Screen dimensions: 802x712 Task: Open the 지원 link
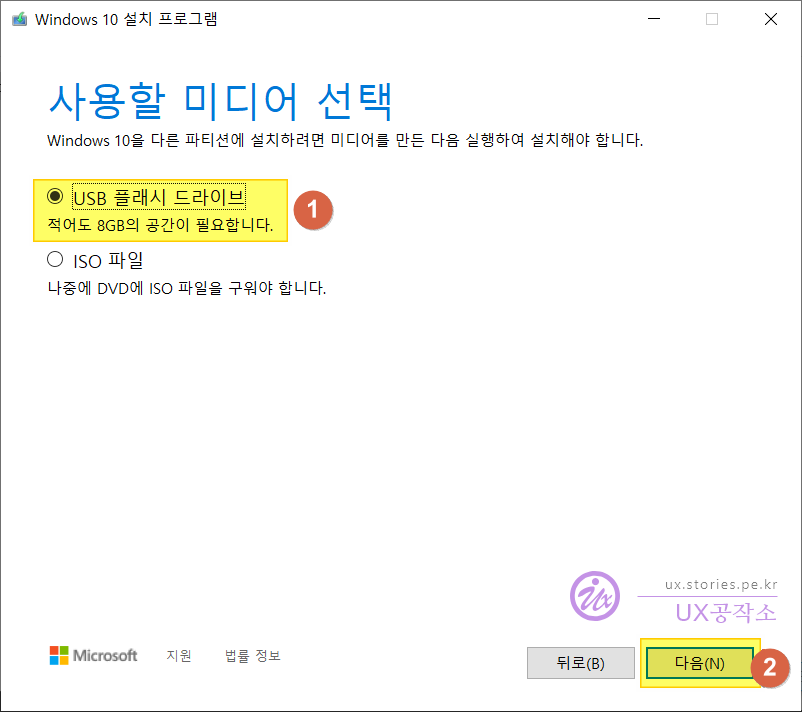coord(179,656)
